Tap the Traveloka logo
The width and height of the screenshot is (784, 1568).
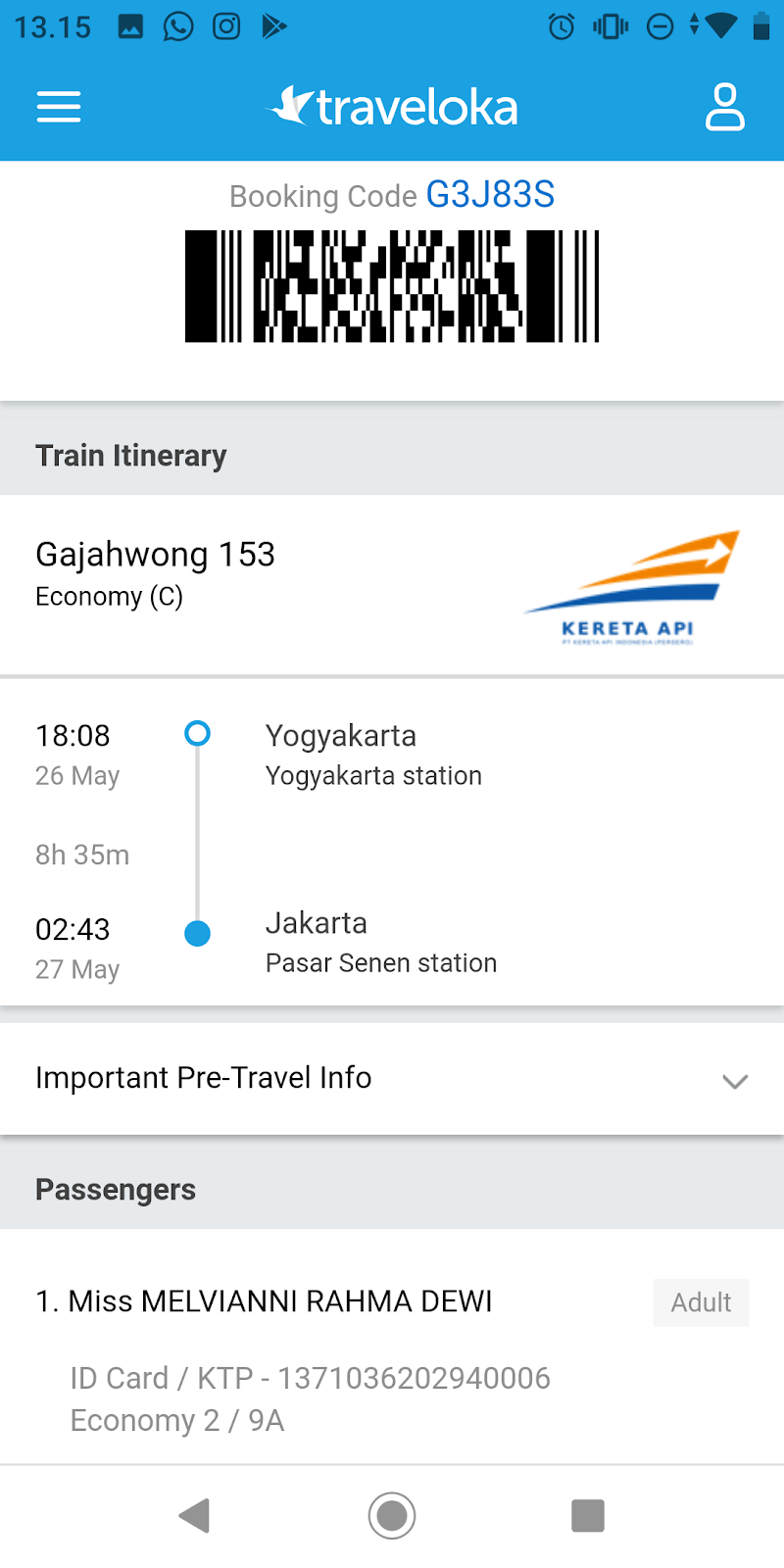coord(392,107)
